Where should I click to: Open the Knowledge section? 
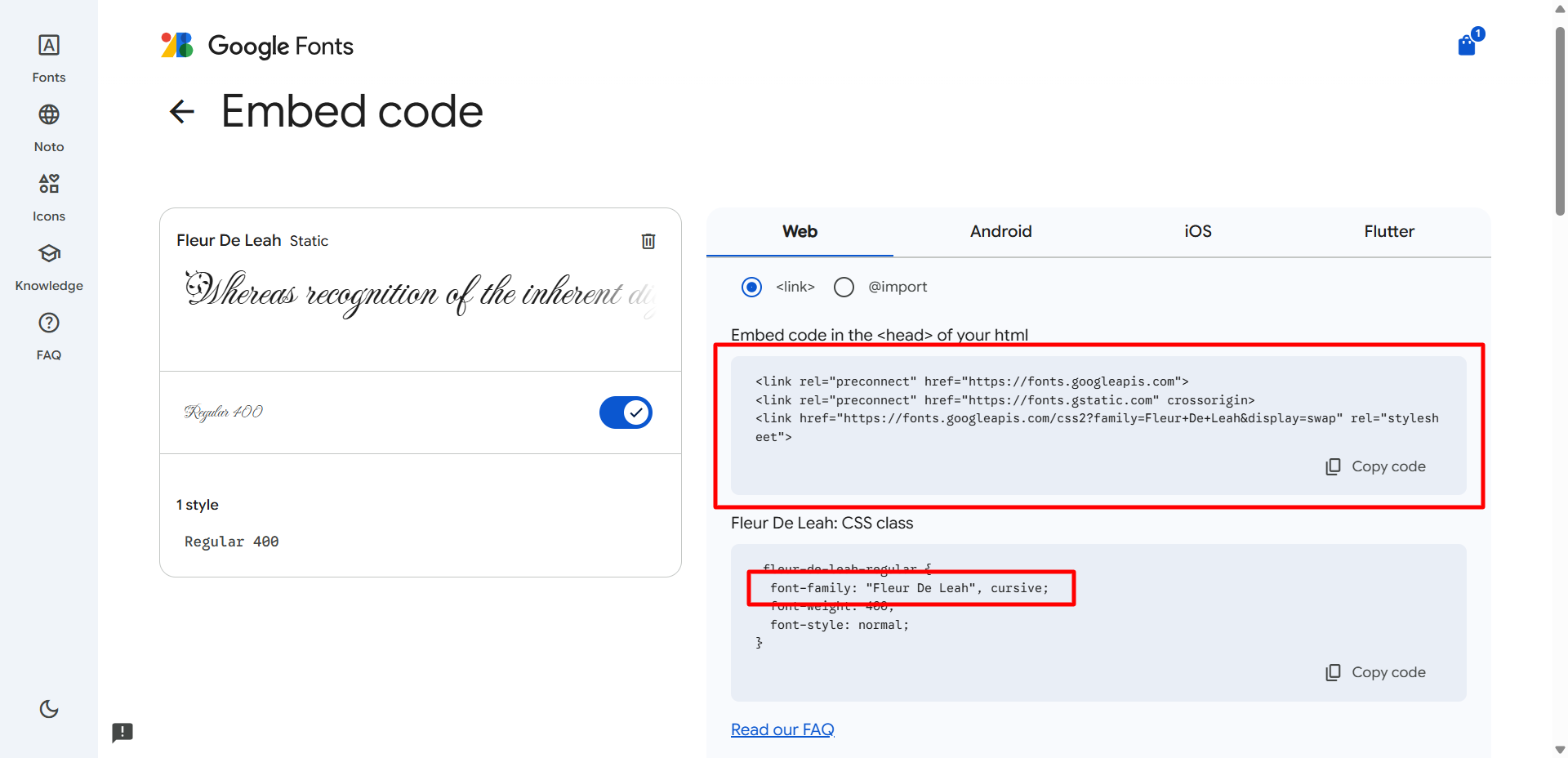point(49,254)
